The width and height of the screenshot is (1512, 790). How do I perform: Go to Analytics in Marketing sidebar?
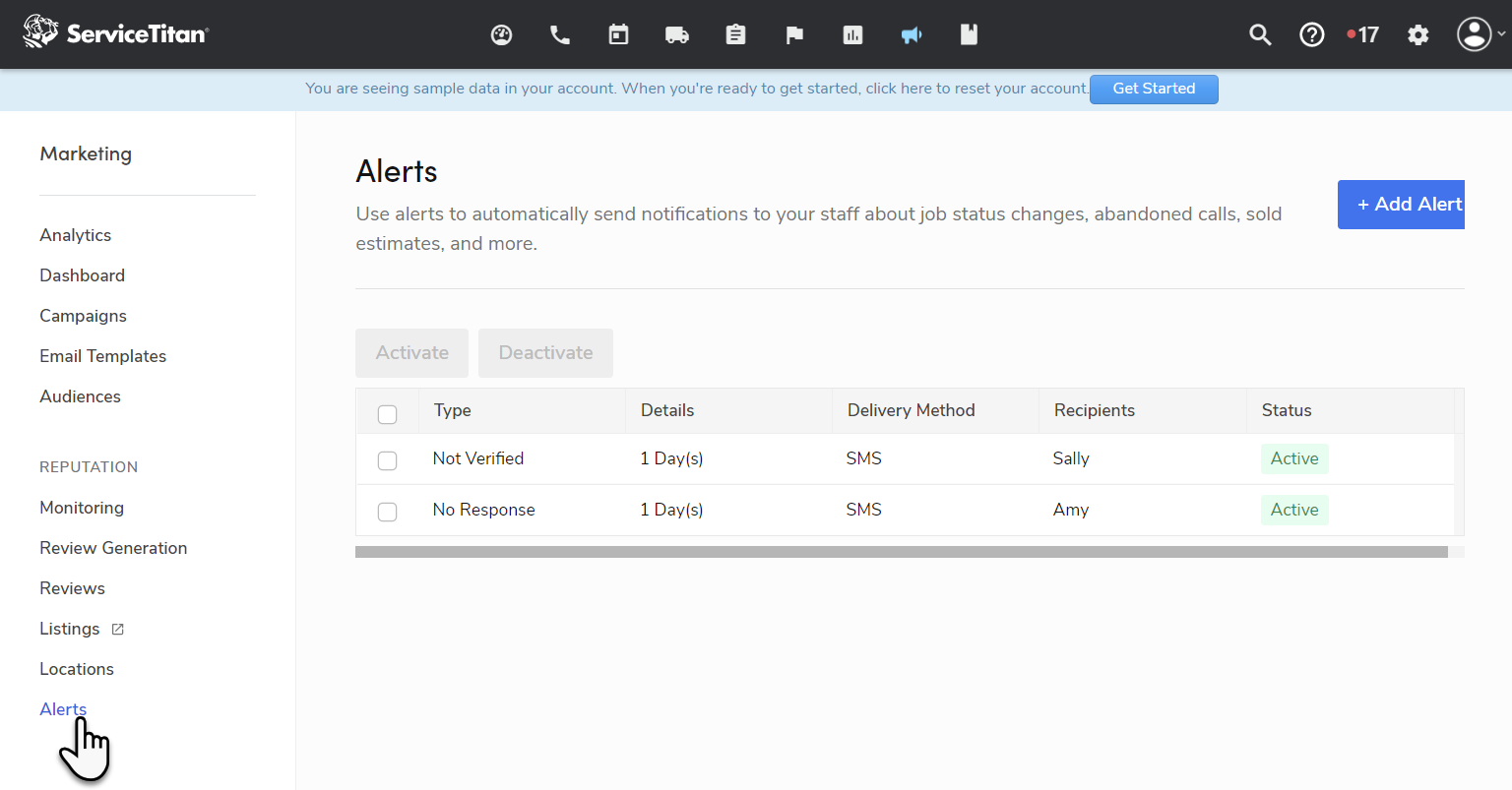coord(76,235)
